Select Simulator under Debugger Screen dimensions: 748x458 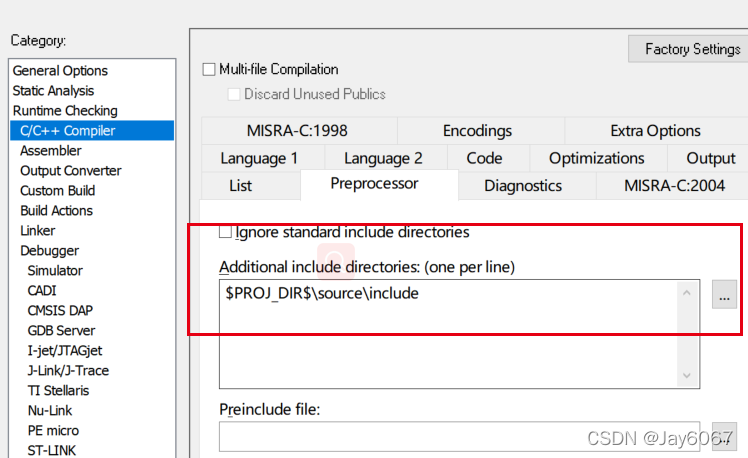click(55, 271)
